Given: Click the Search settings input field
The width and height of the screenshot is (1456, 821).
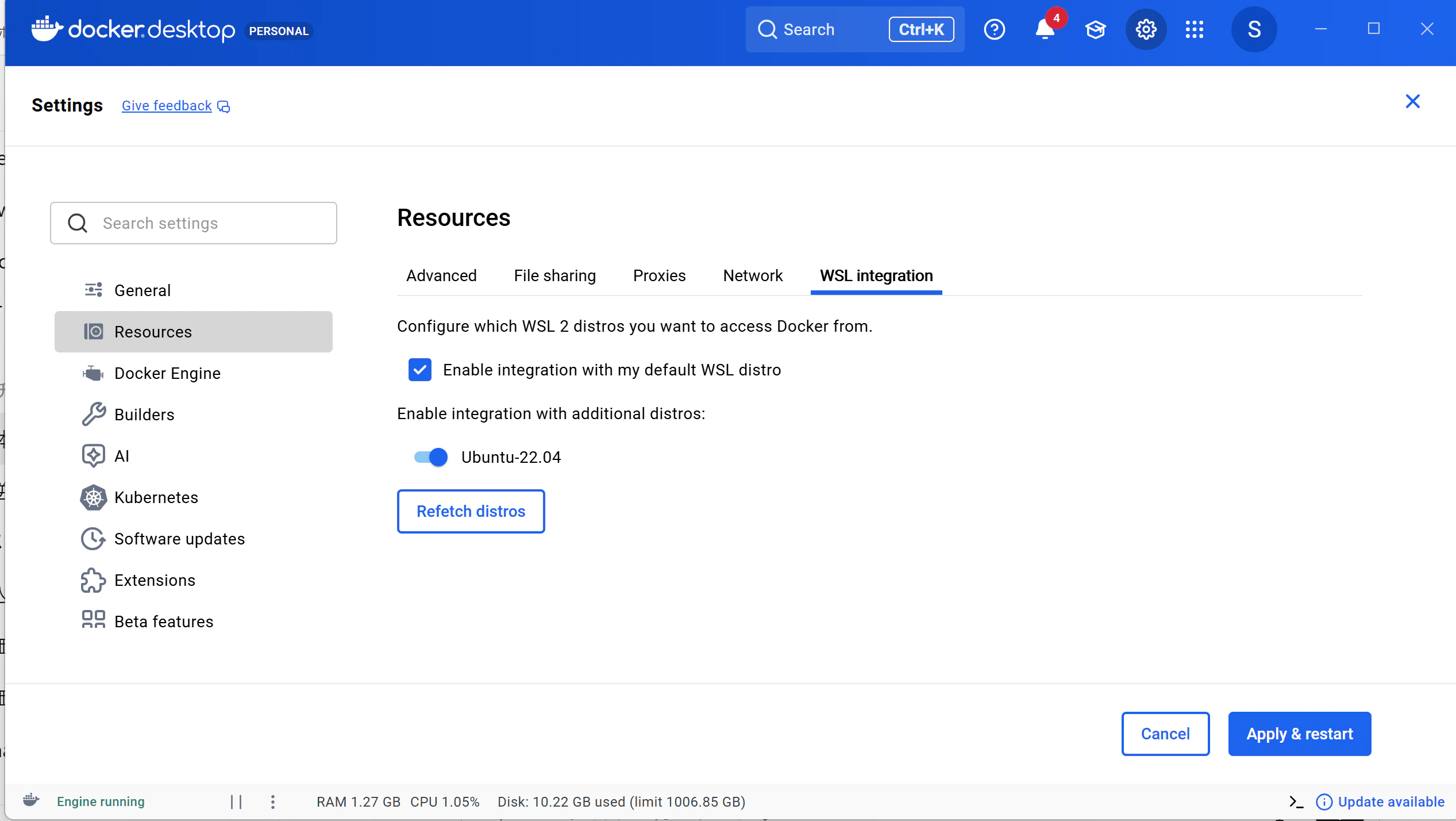Looking at the screenshot, I should [194, 223].
